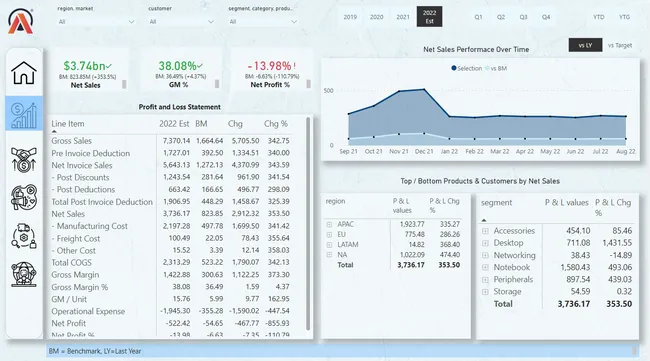Toggle the vs Target comparison button
This screenshot has height=361, width=650.
tap(620, 45)
